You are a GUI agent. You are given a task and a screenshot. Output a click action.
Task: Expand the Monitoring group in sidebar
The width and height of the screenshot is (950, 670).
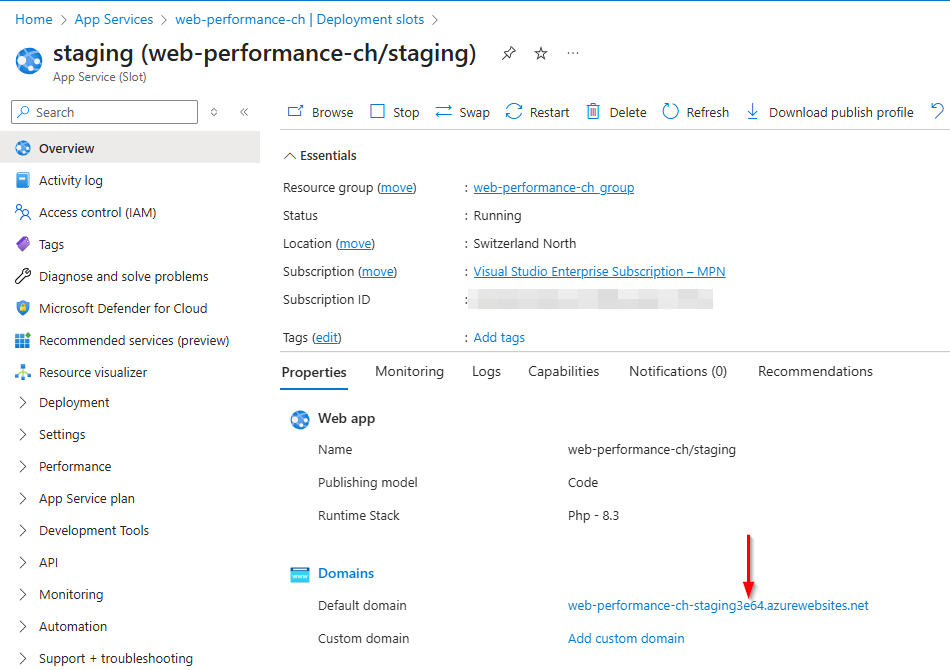[x=23, y=594]
